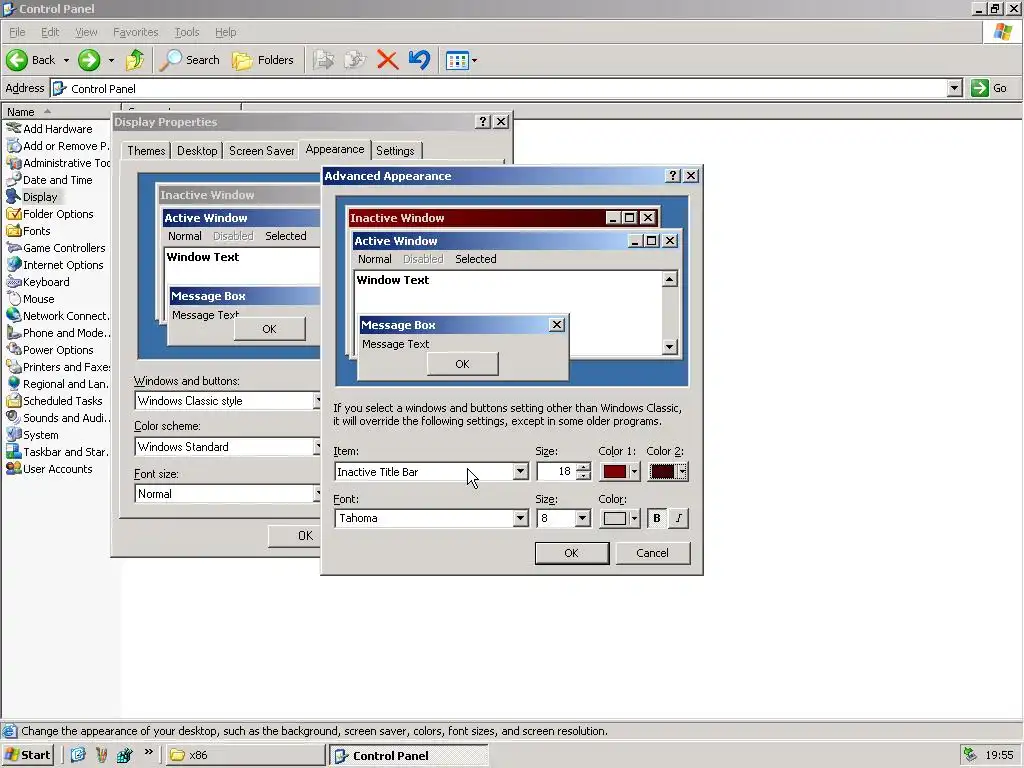Viewport: 1024px width, 768px height.
Task: Open font Color swatch picker
Action: click(620, 518)
